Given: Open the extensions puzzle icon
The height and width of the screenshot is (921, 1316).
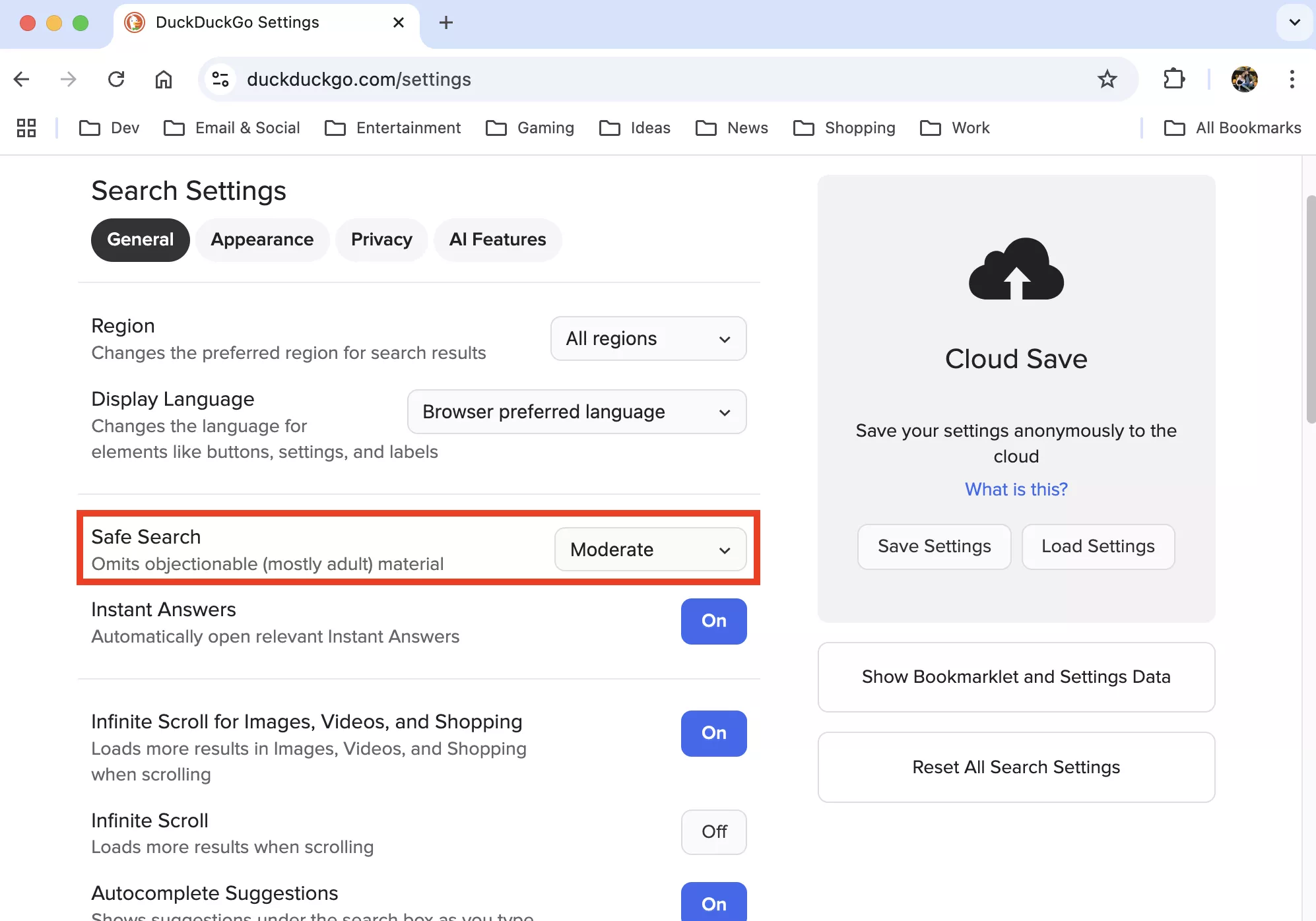Looking at the screenshot, I should point(1173,79).
